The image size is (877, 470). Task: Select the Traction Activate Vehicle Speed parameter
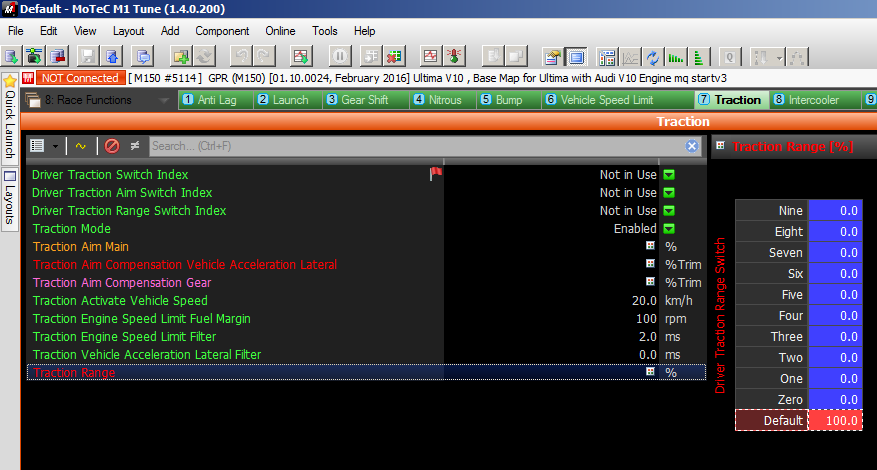pyautogui.click(x=120, y=300)
